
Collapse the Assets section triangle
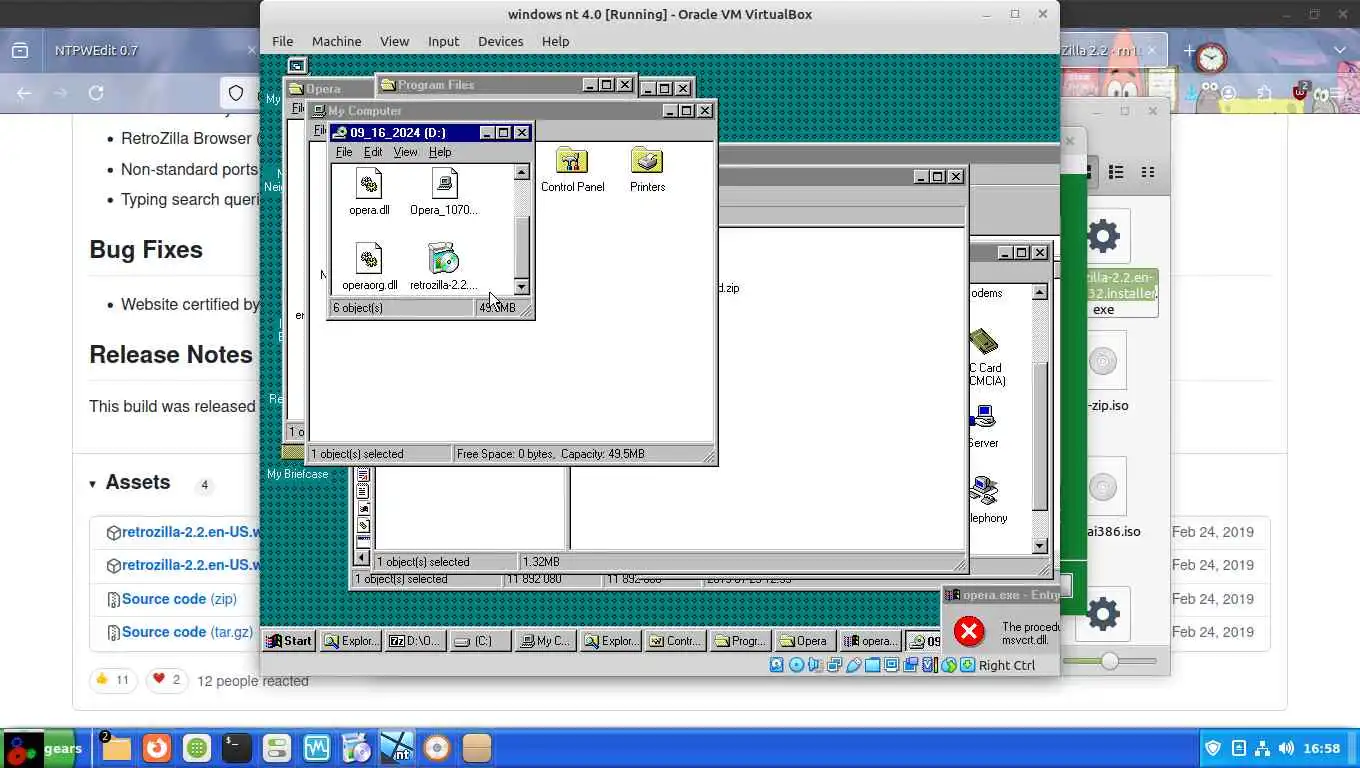pyautogui.click(x=92, y=484)
